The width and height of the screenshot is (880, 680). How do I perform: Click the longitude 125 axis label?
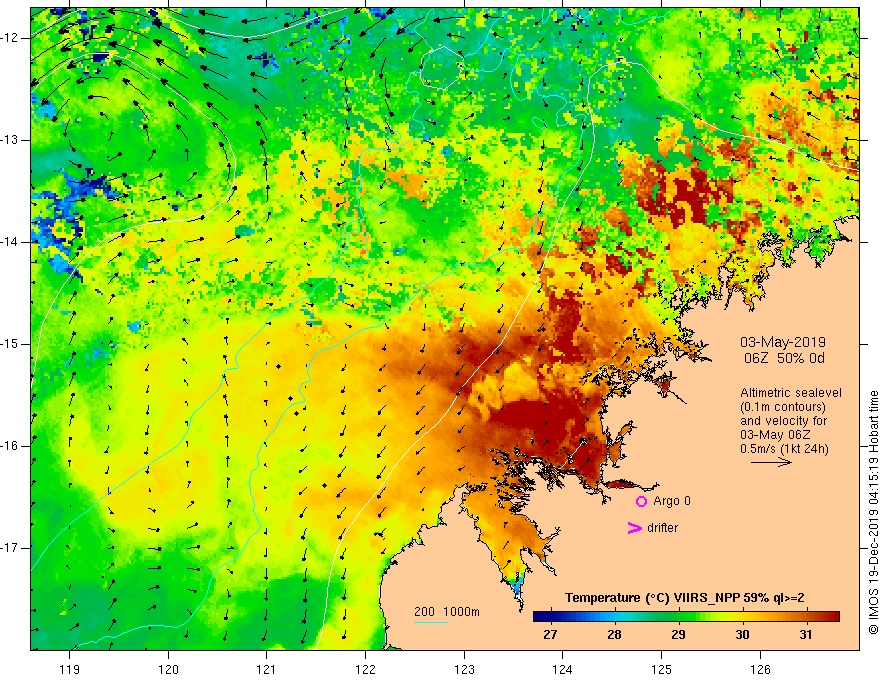click(662, 669)
